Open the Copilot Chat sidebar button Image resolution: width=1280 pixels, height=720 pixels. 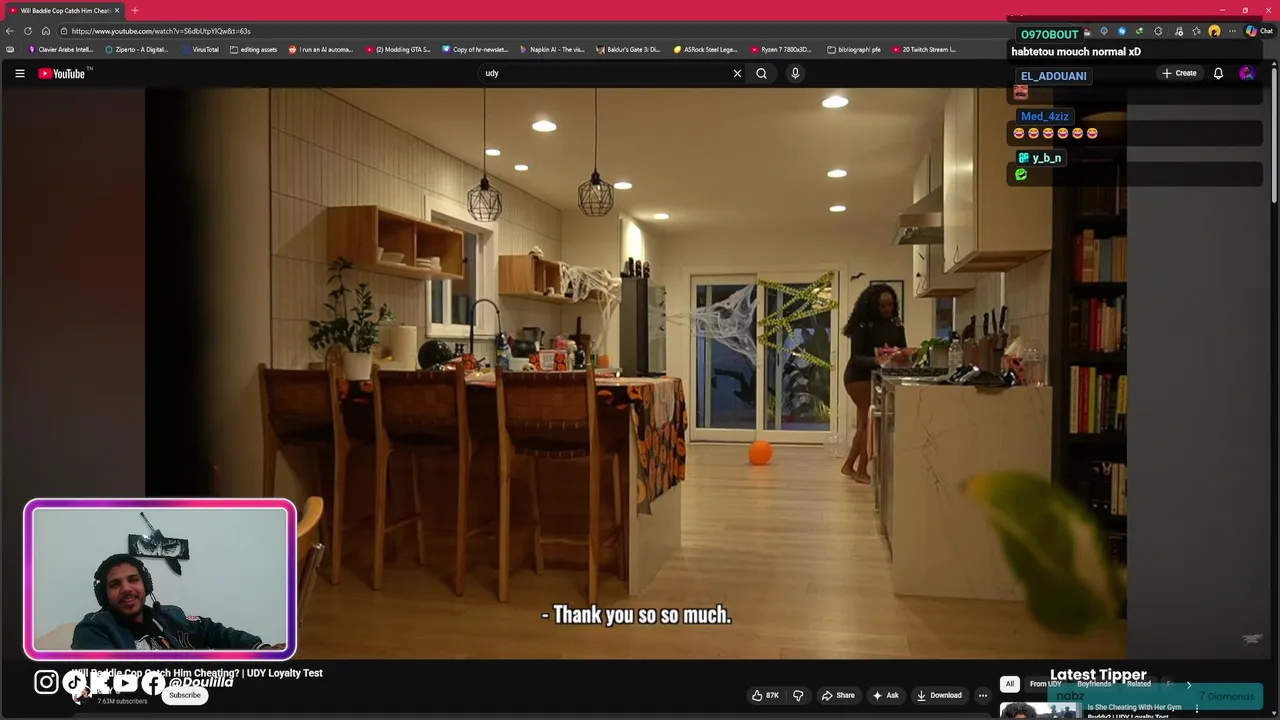click(x=1260, y=31)
